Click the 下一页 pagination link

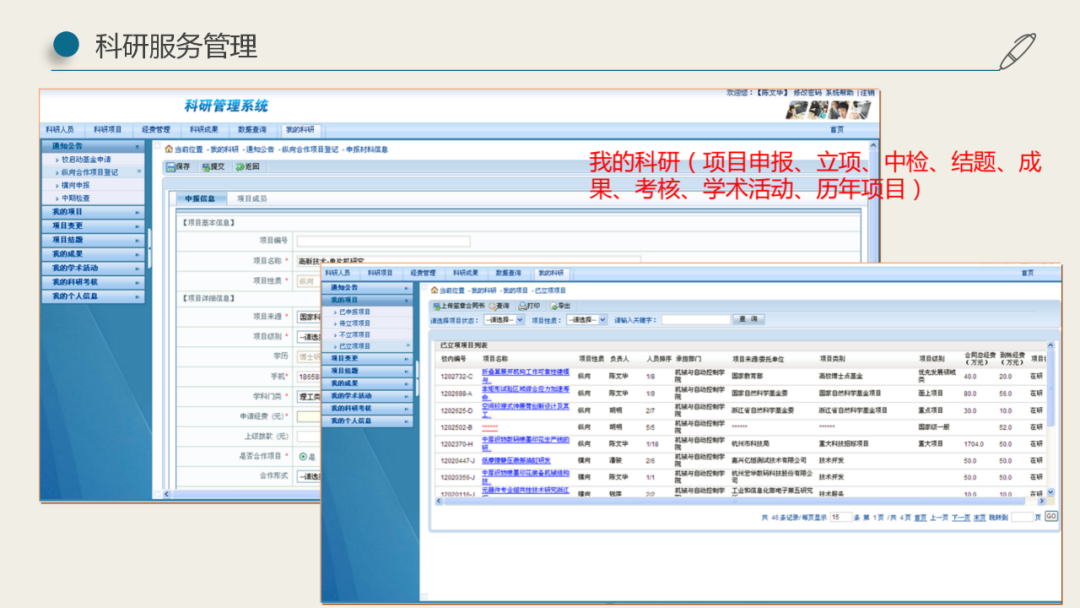(x=961, y=518)
